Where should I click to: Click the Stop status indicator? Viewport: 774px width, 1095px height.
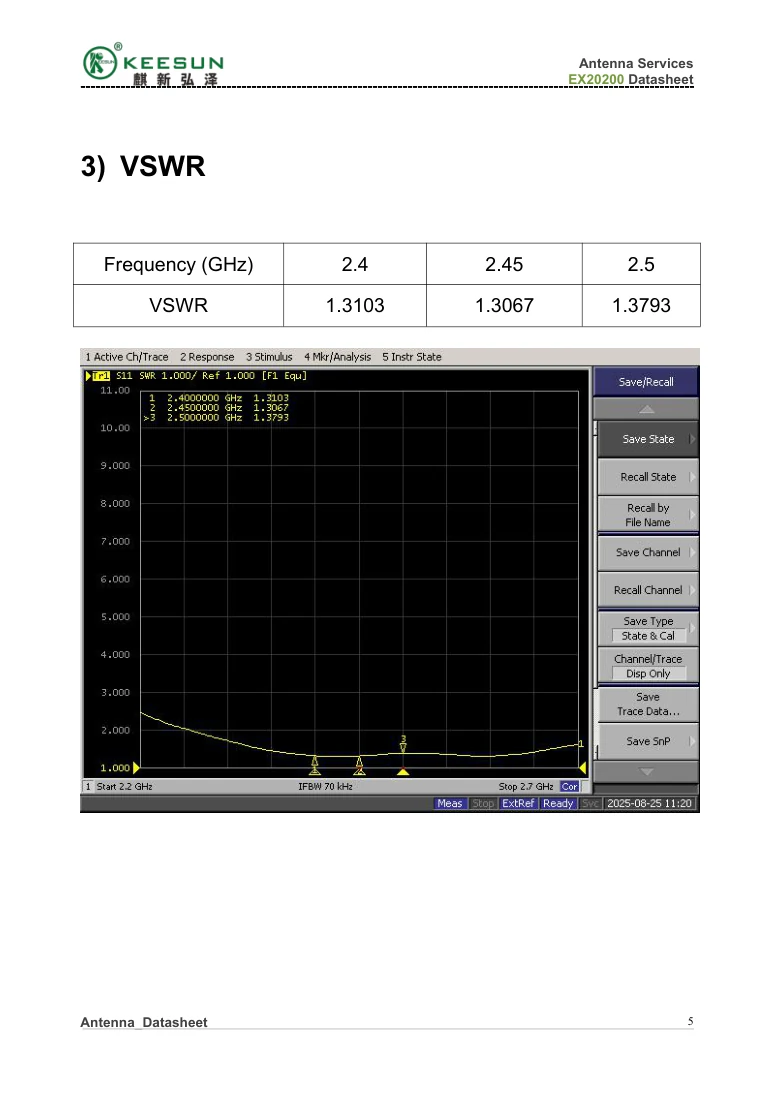point(483,803)
